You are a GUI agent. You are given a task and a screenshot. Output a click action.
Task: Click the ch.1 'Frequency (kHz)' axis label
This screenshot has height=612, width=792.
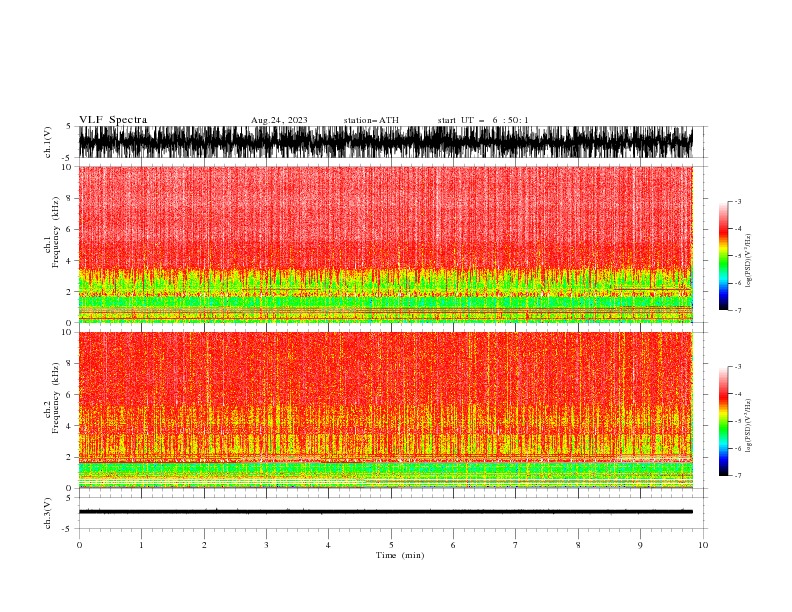click(56, 232)
